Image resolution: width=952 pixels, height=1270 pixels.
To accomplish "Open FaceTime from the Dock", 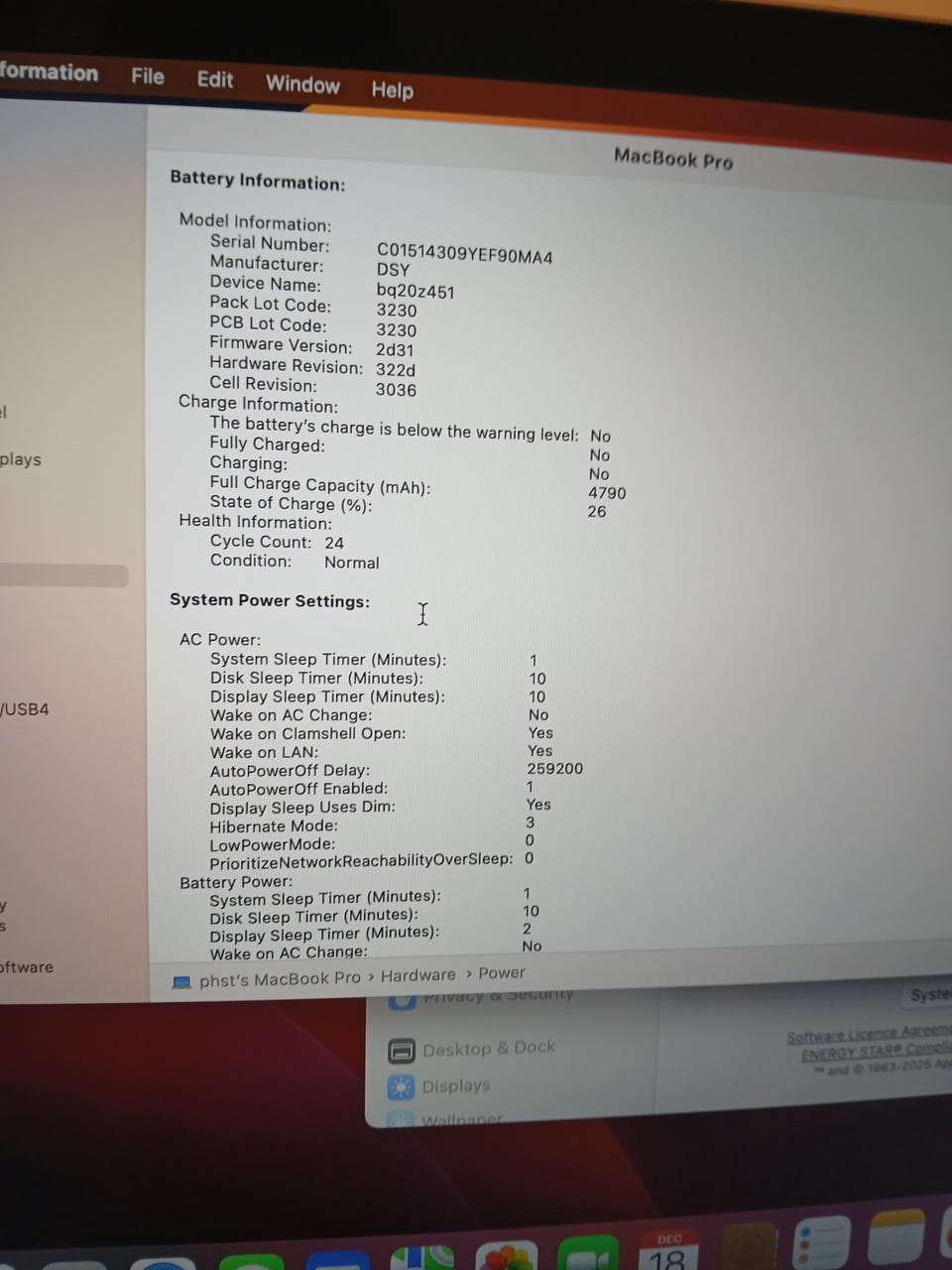I will click(x=588, y=1255).
